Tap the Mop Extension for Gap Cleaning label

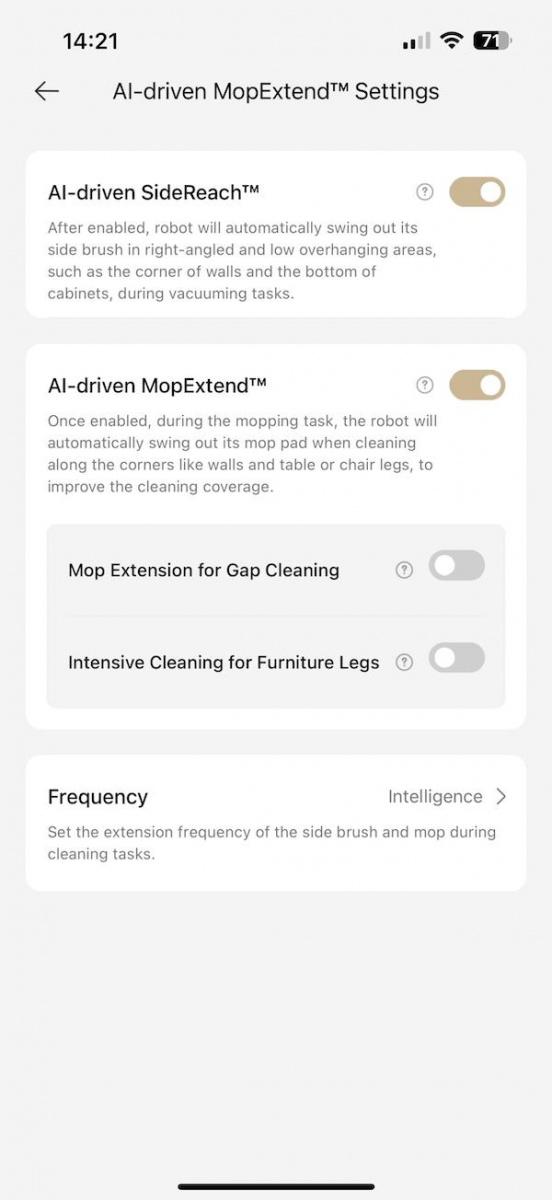point(204,570)
